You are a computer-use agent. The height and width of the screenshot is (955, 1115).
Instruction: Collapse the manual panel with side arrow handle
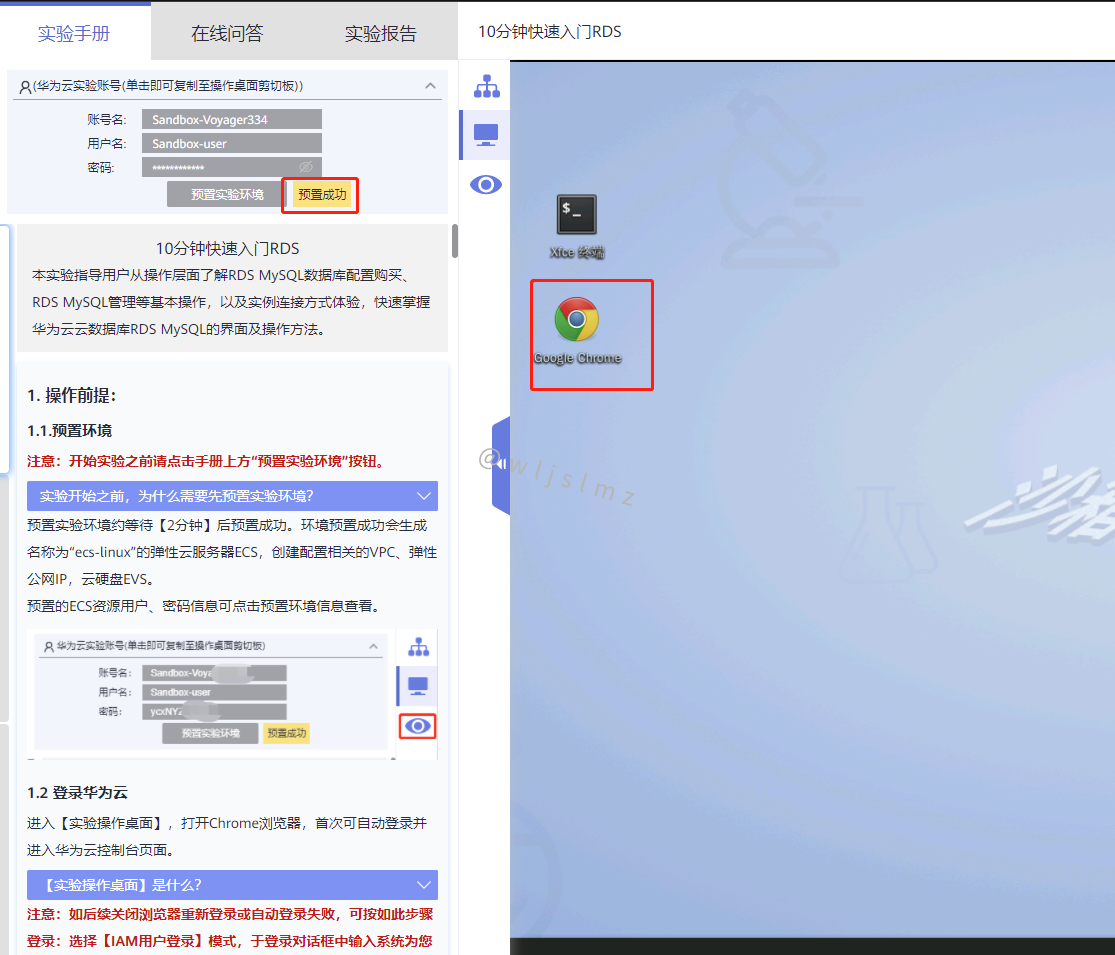501,465
